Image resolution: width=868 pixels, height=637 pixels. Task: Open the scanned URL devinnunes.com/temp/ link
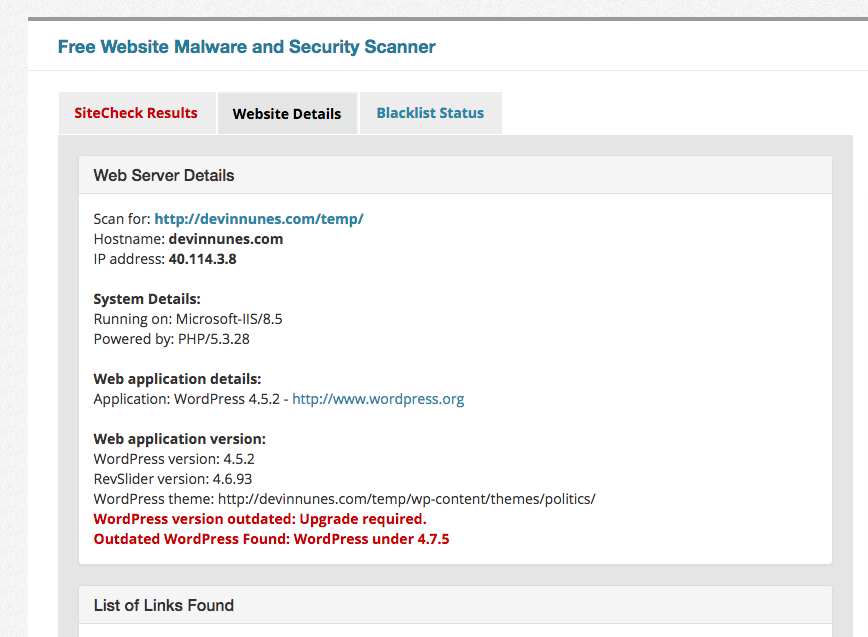259,219
